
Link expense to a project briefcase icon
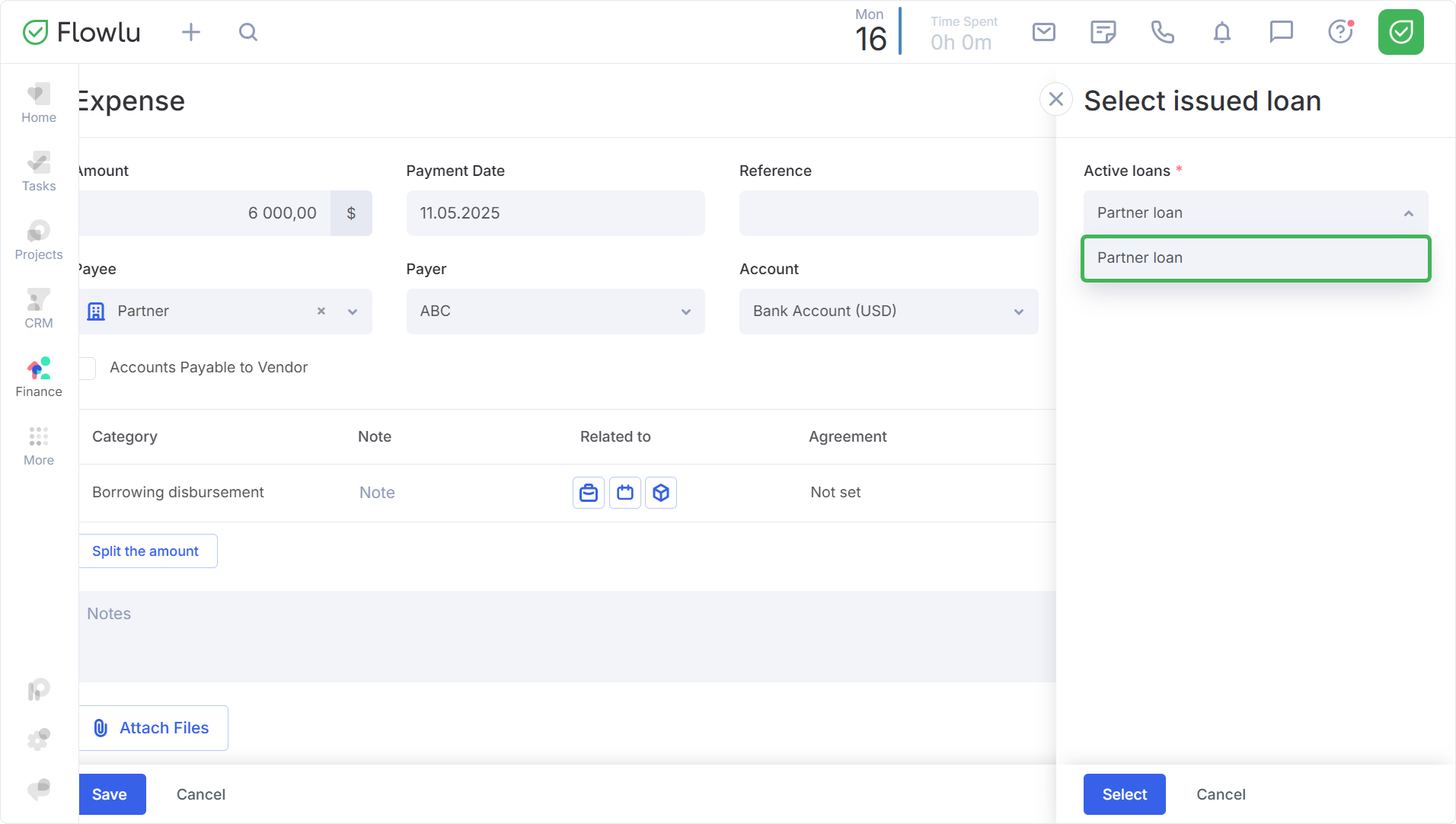coord(588,493)
